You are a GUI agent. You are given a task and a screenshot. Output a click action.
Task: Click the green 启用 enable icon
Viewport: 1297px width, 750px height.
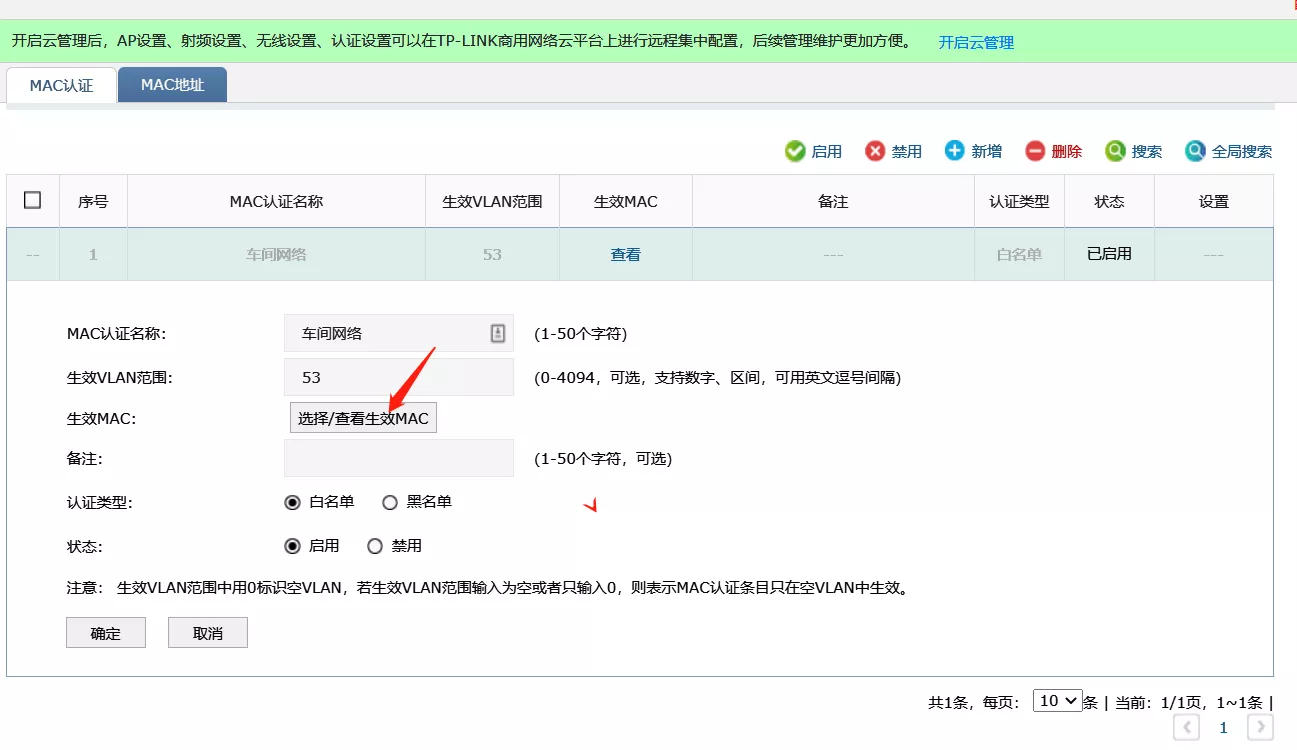pyautogui.click(x=795, y=151)
